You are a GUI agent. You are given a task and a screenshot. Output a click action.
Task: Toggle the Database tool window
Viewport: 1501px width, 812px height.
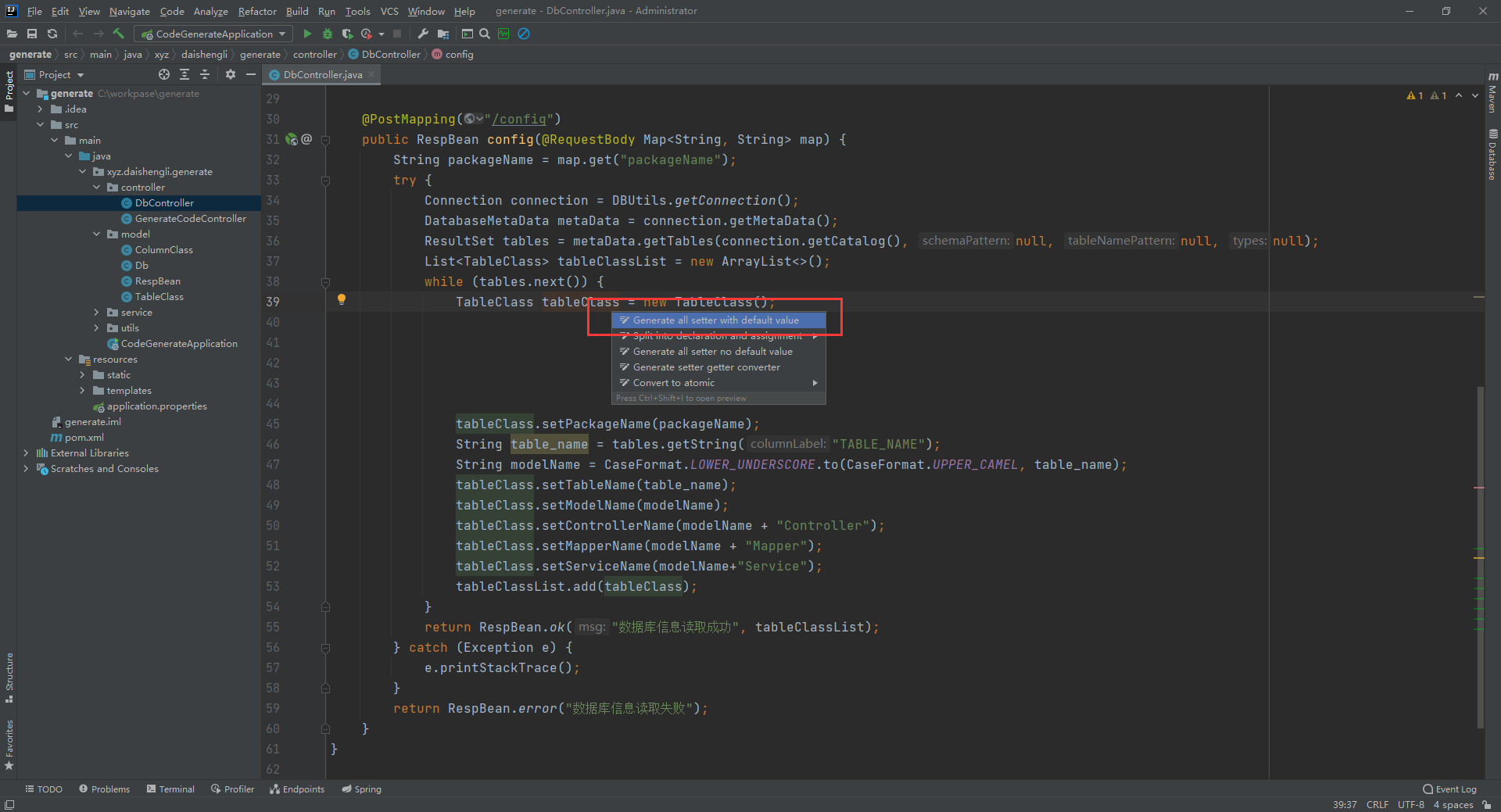1492,154
